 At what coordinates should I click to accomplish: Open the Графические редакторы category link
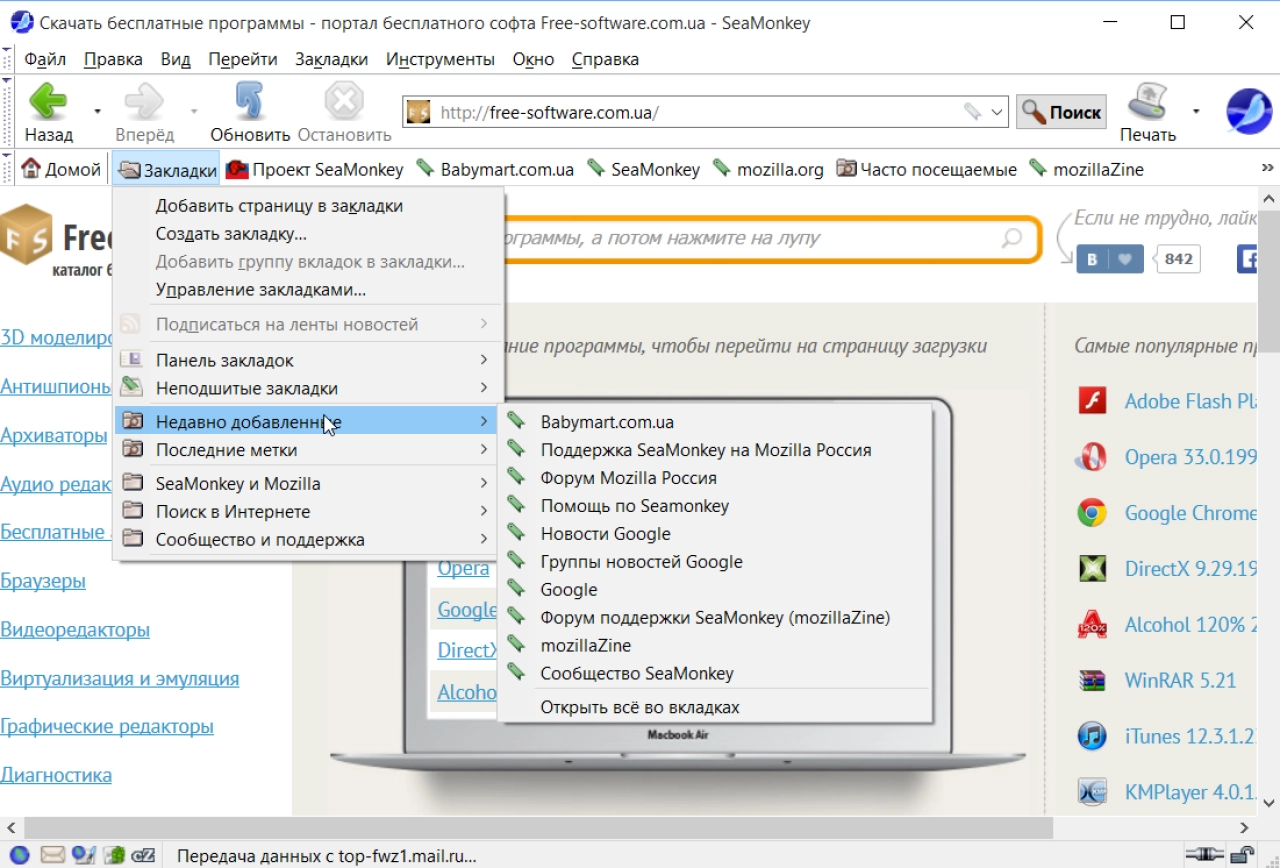click(x=107, y=726)
